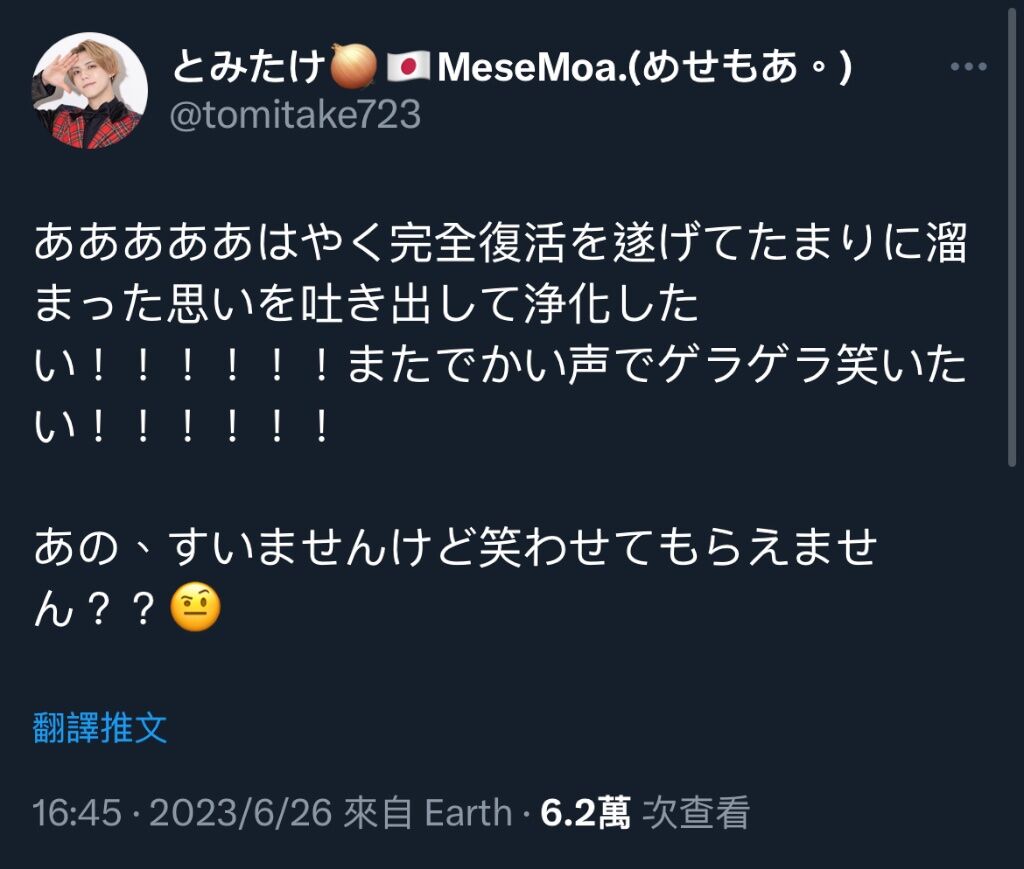The height and width of the screenshot is (869, 1024).
Task: Open the profile avatar of とみたけ
Action: 89,91
